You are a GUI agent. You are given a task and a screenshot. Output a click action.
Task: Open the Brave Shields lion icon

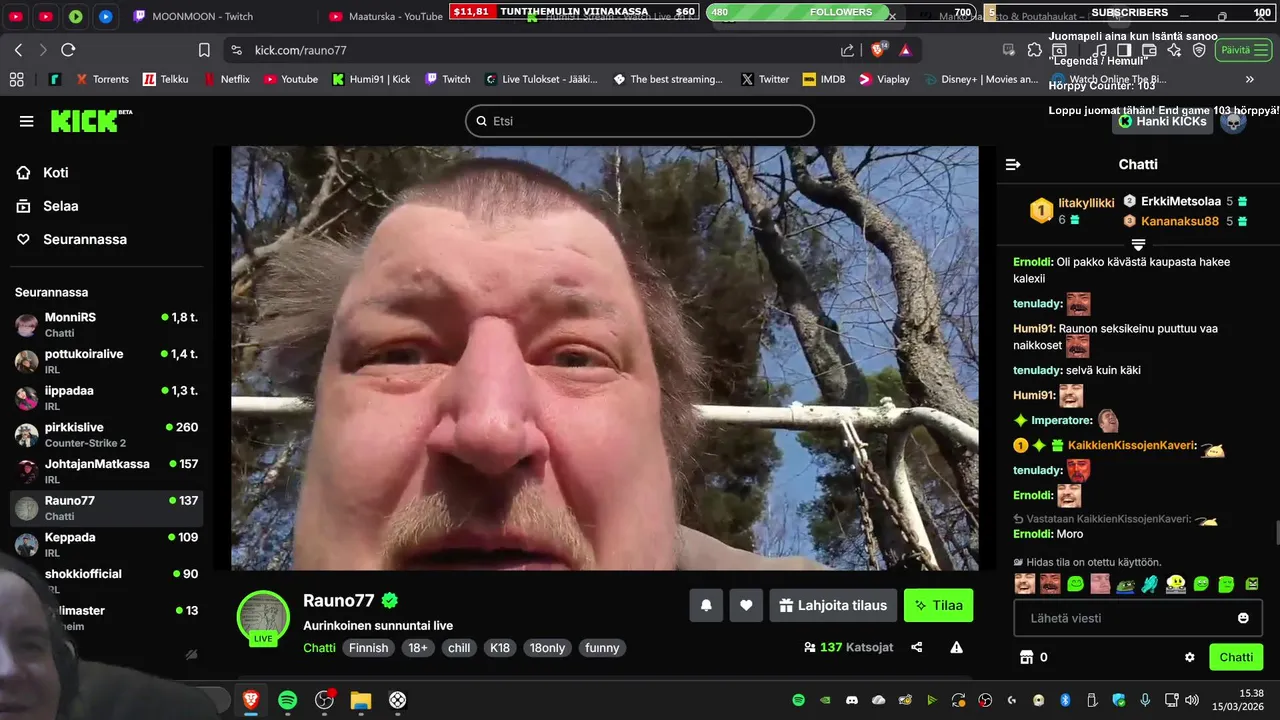click(880, 50)
